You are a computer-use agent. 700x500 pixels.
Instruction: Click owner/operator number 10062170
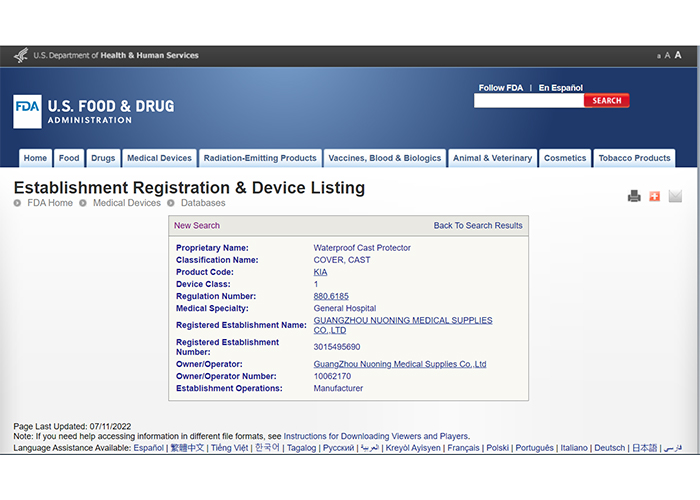tap(332, 376)
